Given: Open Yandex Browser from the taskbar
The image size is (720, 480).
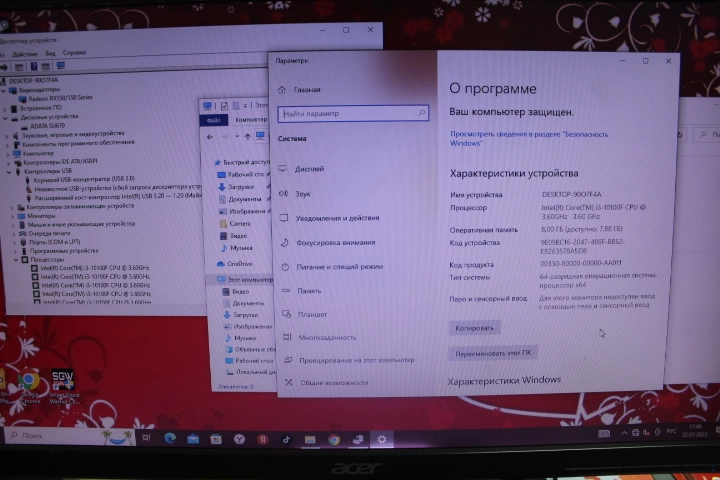Looking at the screenshot, I should 239,439.
